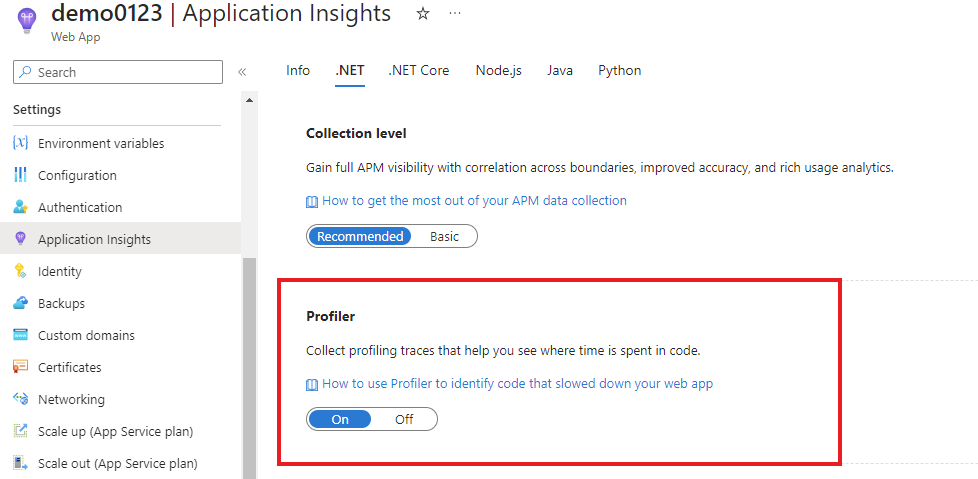Open the APM data collection help link

(x=474, y=200)
